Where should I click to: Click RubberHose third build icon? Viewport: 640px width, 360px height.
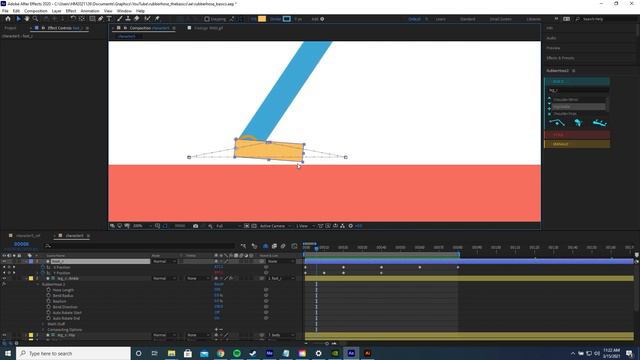600,122
